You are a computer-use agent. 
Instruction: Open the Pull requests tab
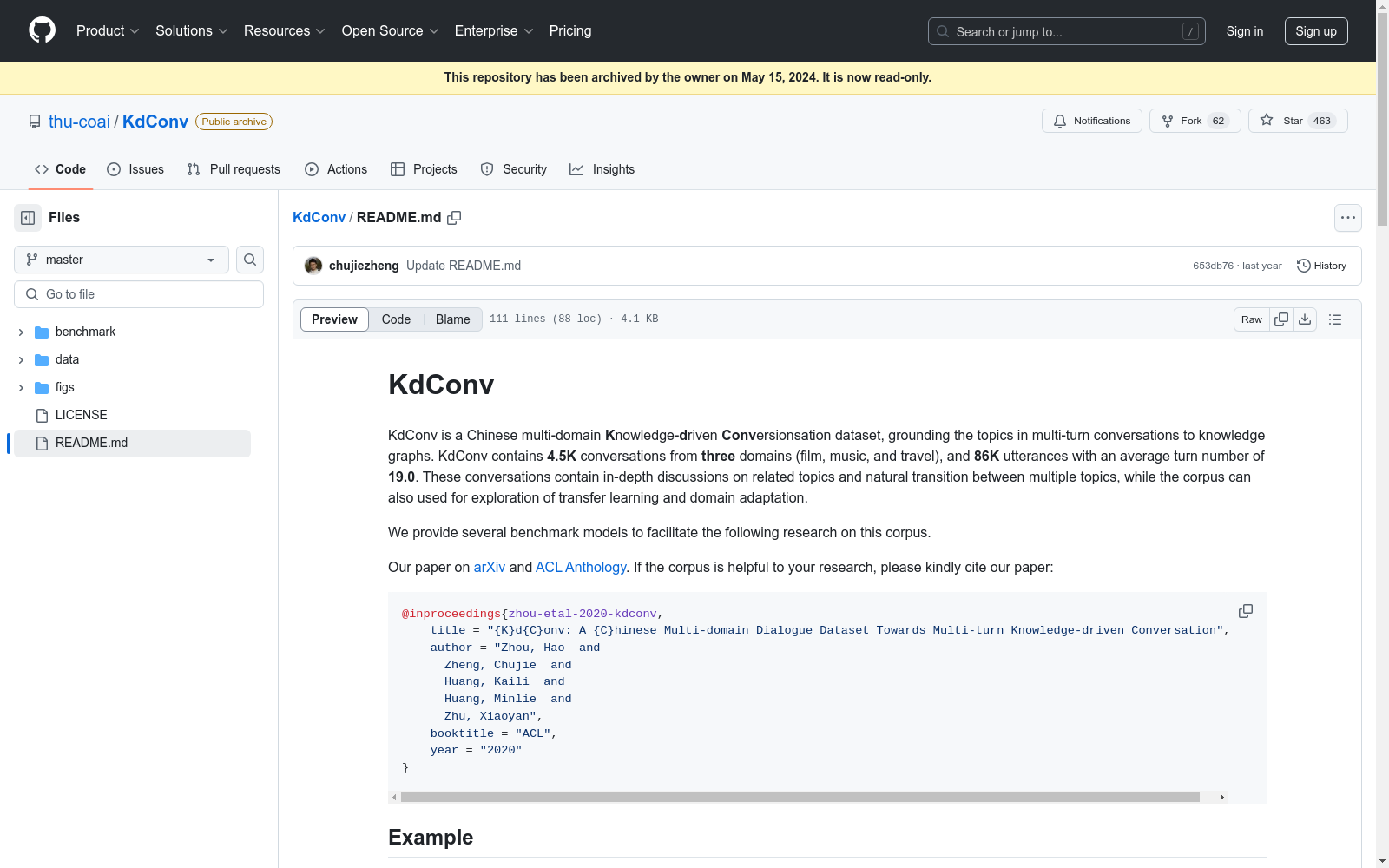click(x=234, y=169)
